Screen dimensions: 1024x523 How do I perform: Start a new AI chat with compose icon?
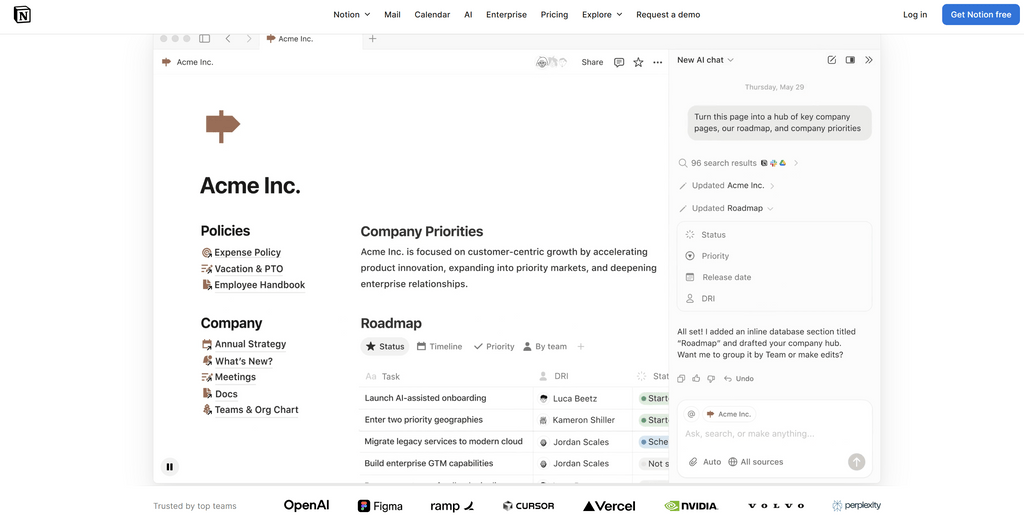[x=831, y=60]
